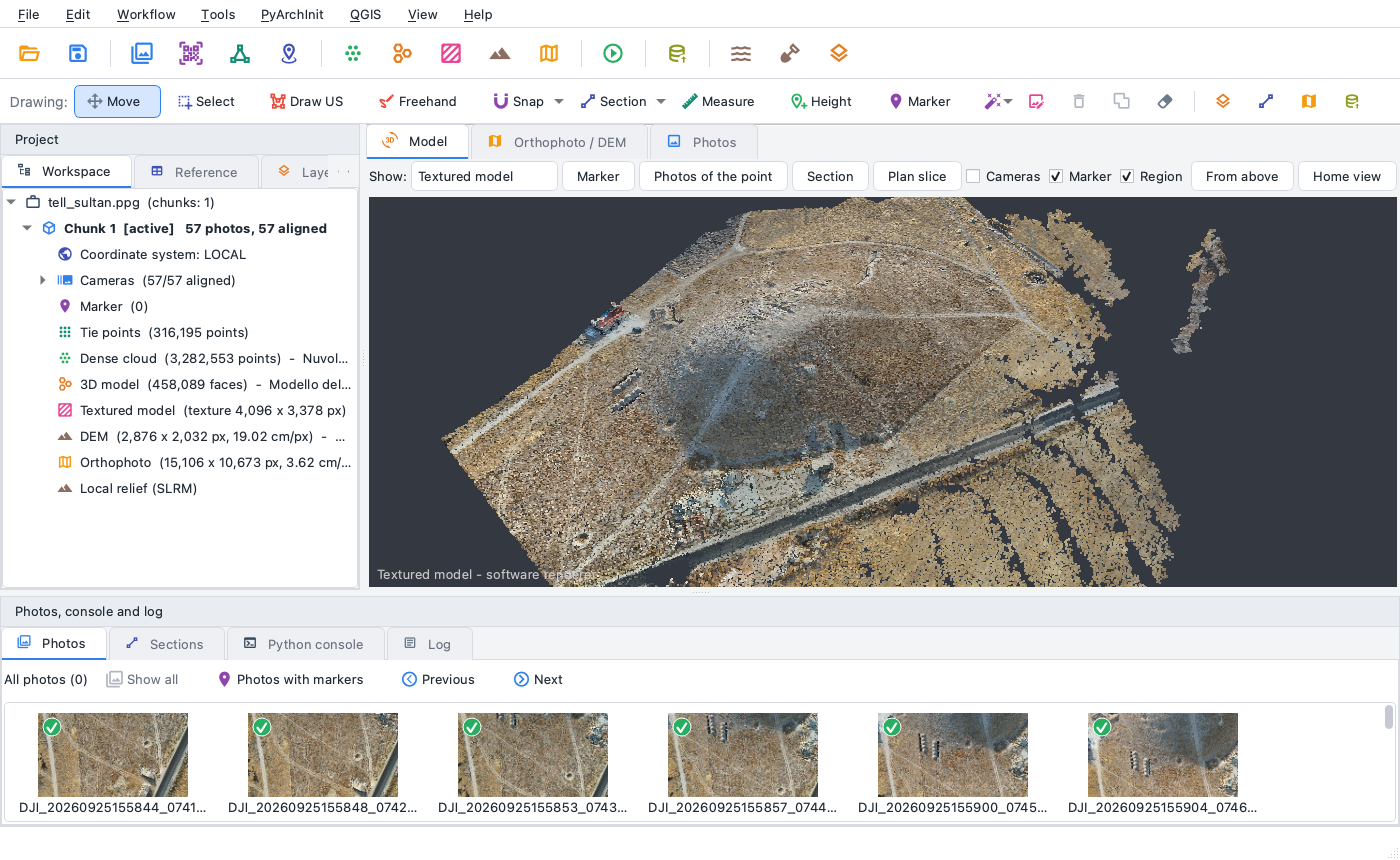This screenshot has width=1400, height=860.
Task: Toggle the Move drawing tool
Action: (x=117, y=101)
